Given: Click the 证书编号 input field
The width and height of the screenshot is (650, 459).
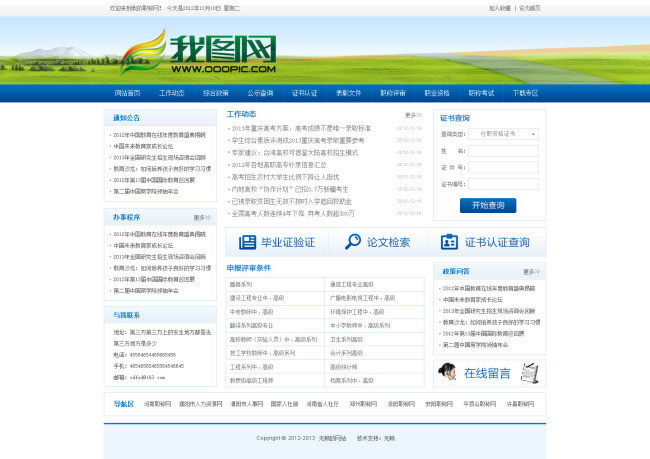Looking at the screenshot, I should point(504,184).
